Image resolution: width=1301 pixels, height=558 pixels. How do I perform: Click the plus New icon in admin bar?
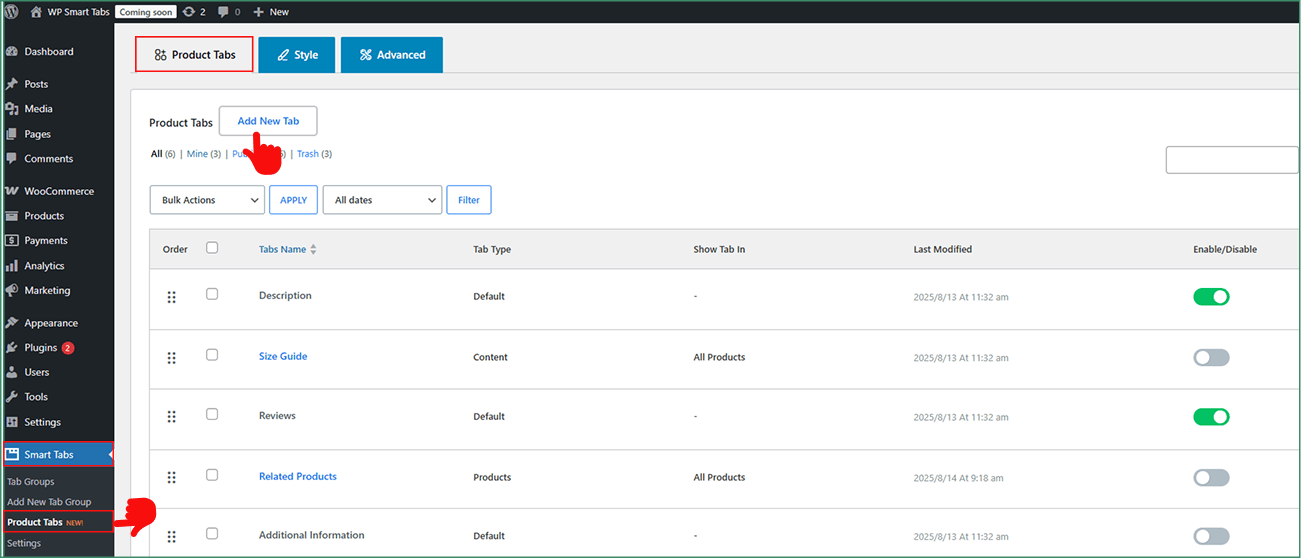(x=258, y=12)
